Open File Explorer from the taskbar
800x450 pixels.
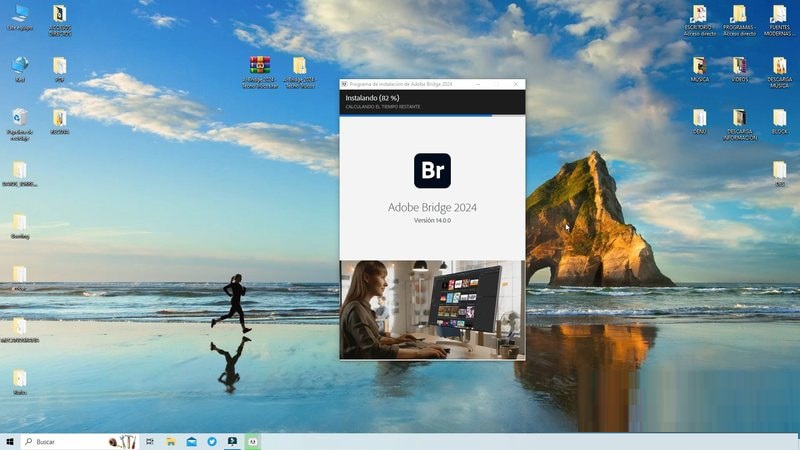(x=171, y=441)
